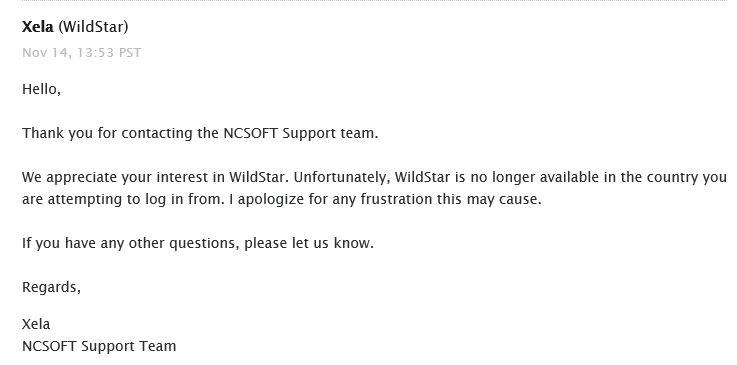Click 'are attempting to log in from'
This screenshot has height=365, width=737.
[x=123, y=199]
